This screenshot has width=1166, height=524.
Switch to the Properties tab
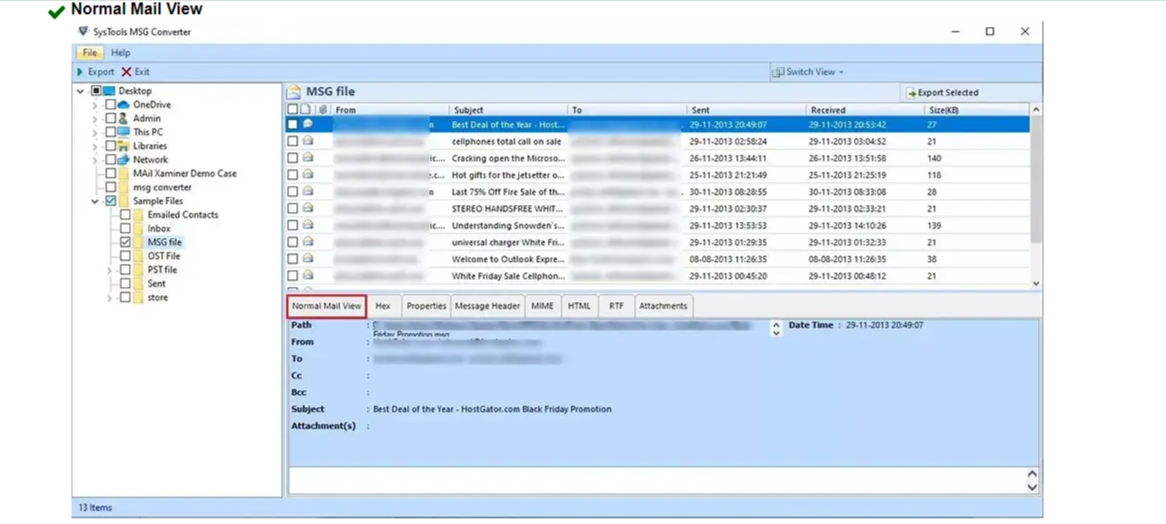point(426,305)
